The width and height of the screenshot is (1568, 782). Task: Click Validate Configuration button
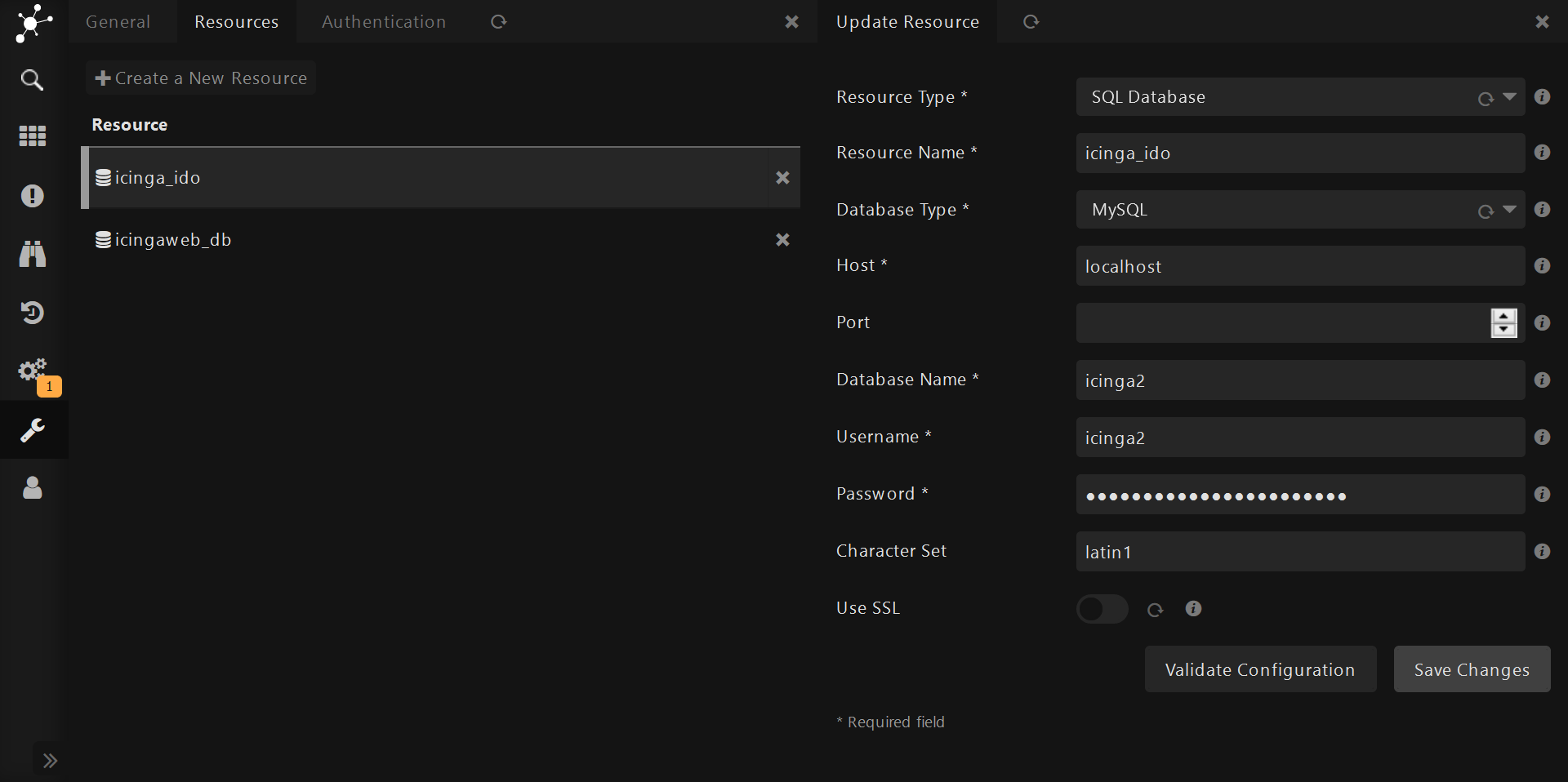[x=1260, y=669]
